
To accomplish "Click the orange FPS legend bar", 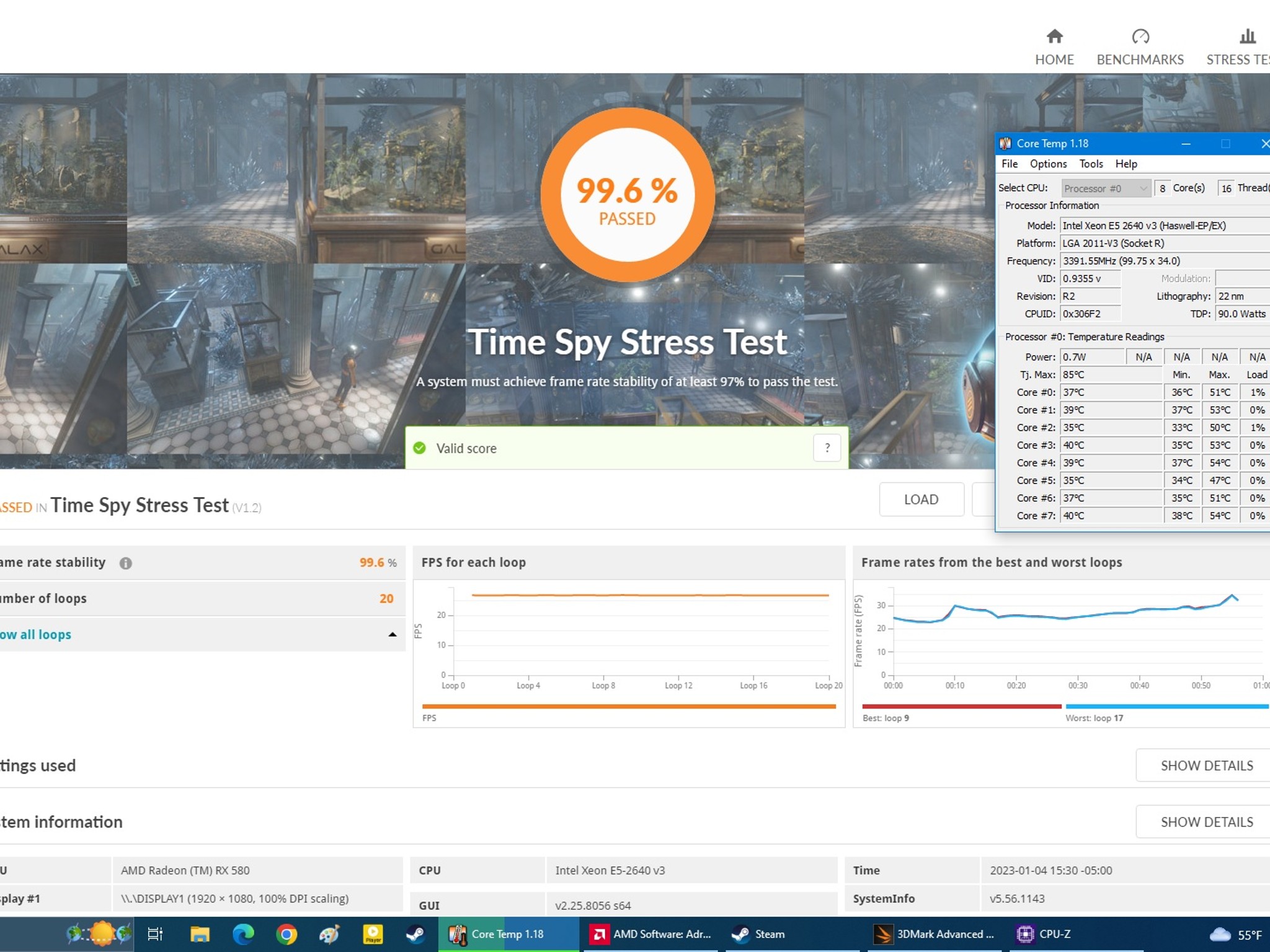I will point(629,706).
